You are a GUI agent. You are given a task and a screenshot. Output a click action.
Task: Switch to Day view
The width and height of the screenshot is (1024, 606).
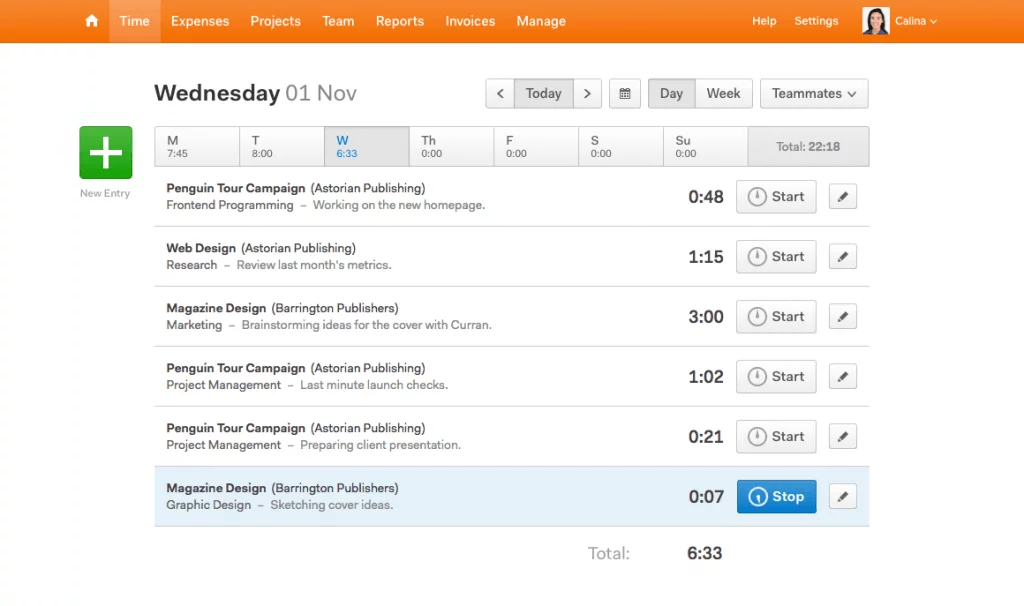point(671,94)
